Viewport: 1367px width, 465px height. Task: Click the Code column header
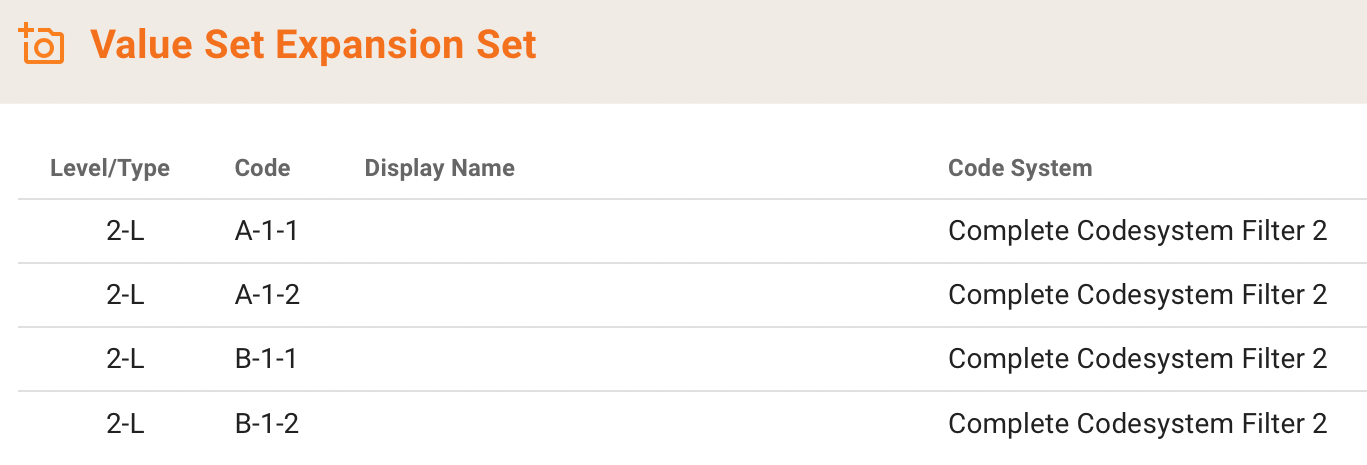pyautogui.click(x=262, y=168)
